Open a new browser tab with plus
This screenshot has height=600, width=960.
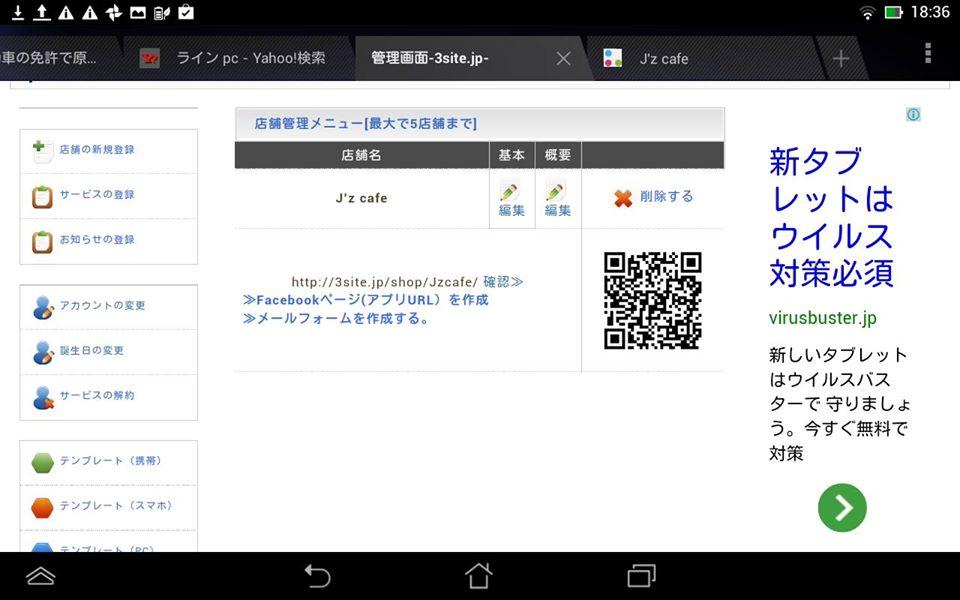pyautogui.click(x=841, y=59)
